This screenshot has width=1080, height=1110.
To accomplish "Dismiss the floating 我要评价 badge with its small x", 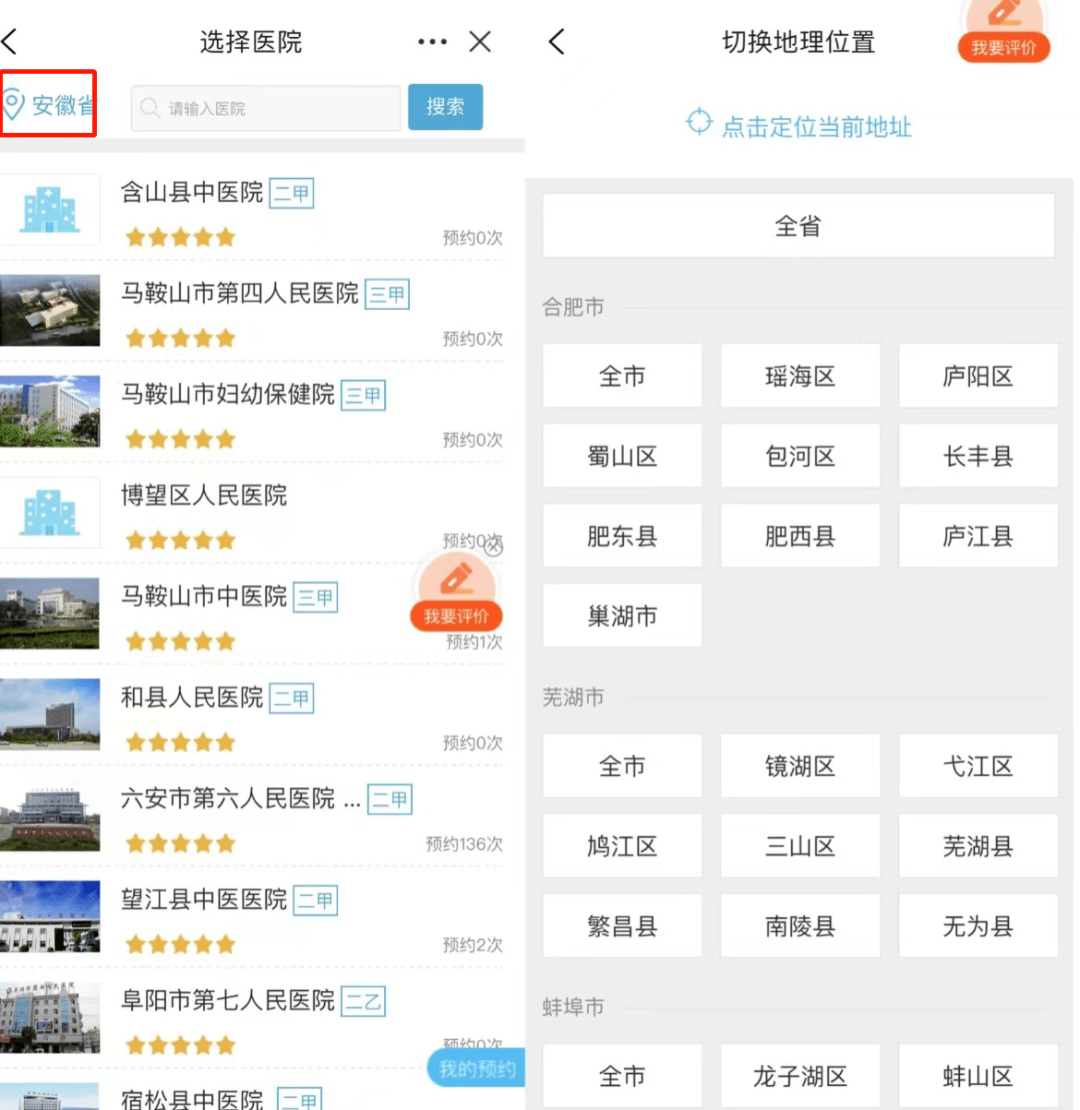I will tap(493, 547).
